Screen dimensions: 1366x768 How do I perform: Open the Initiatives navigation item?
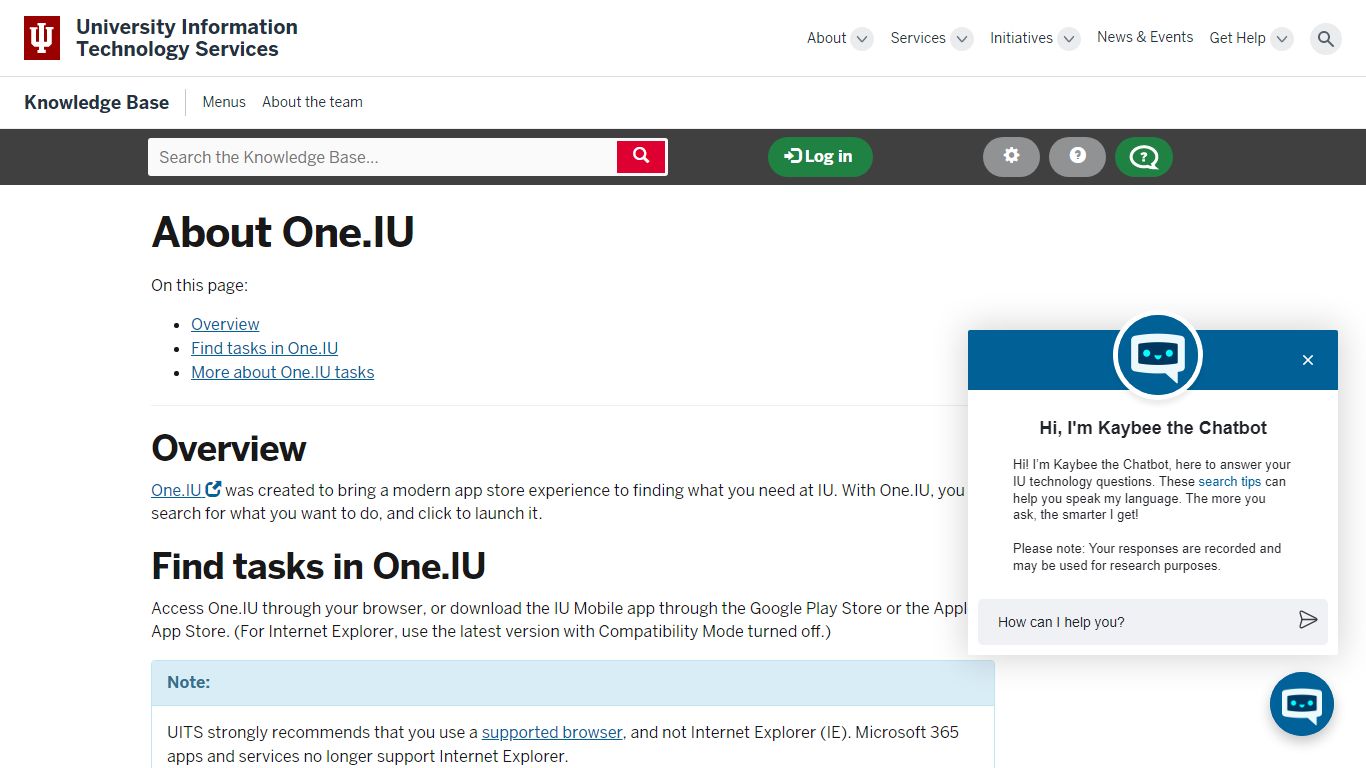pyautogui.click(x=1021, y=38)
